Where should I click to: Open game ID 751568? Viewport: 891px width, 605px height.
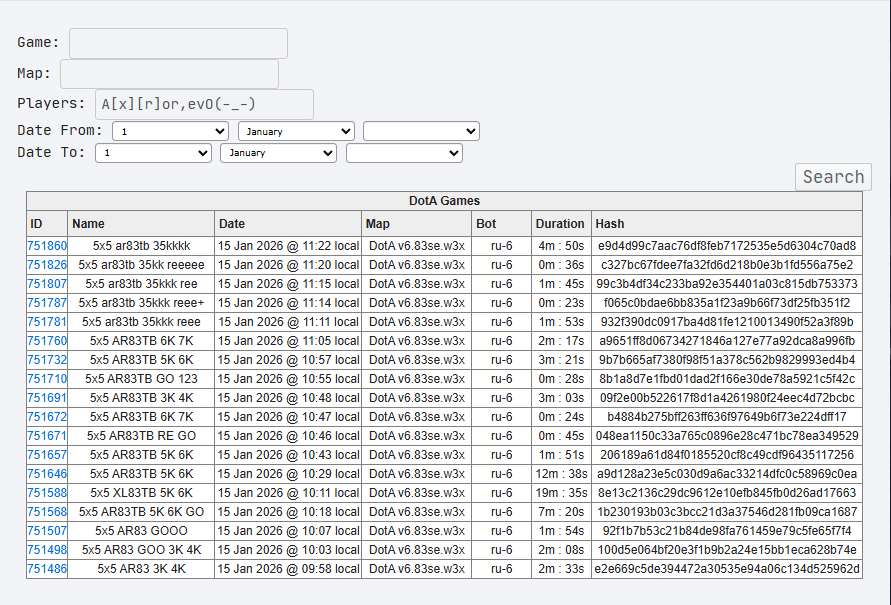click(x=47, y=512)
